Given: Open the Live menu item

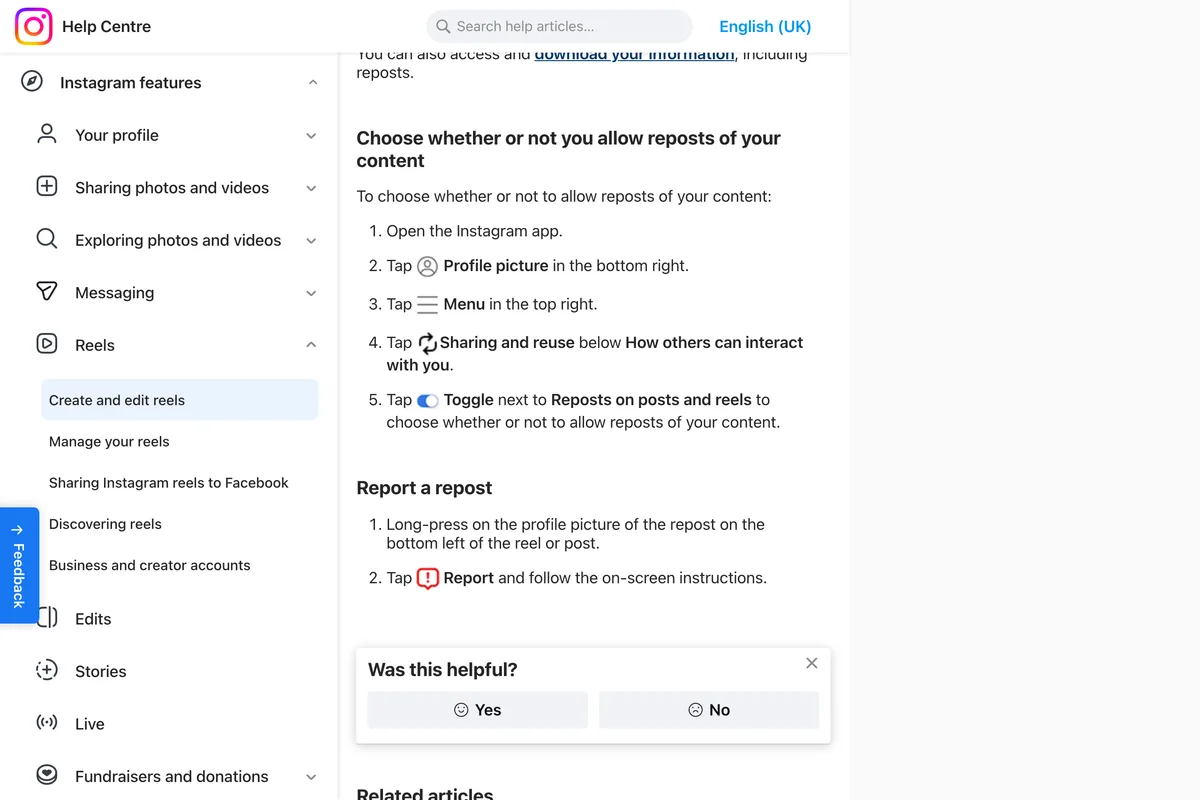Looking at the screenshot, I should point(90,724).
